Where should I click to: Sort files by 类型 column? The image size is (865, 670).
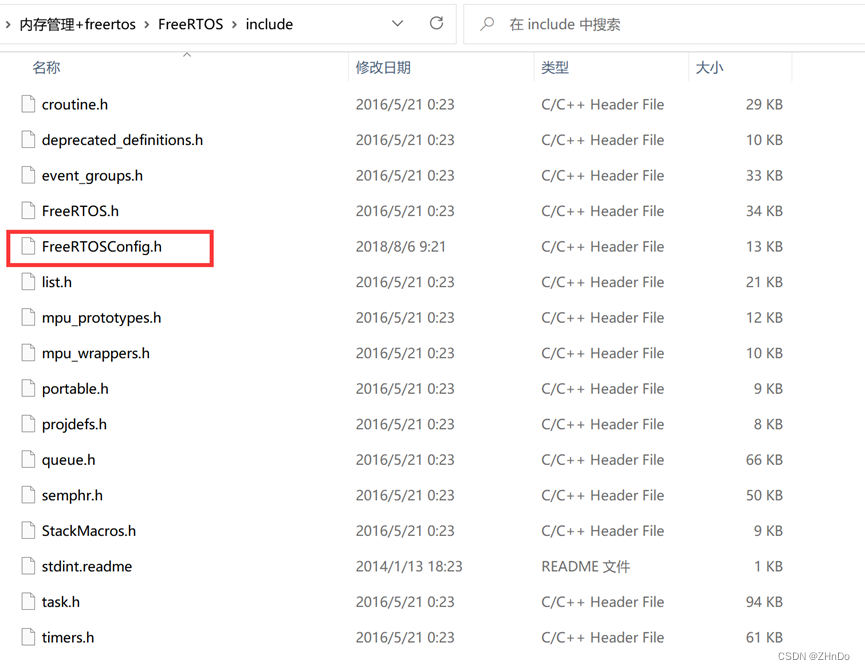[554, 67]
